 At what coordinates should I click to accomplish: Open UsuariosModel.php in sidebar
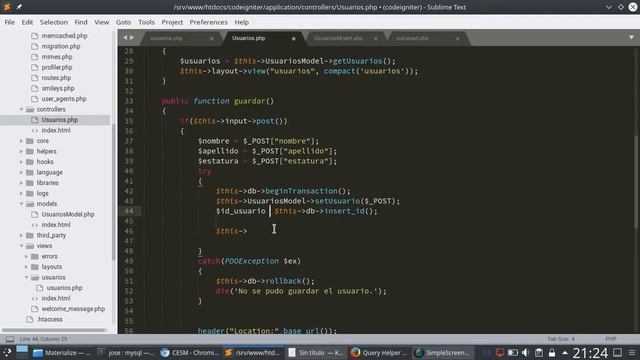[68, 214]
